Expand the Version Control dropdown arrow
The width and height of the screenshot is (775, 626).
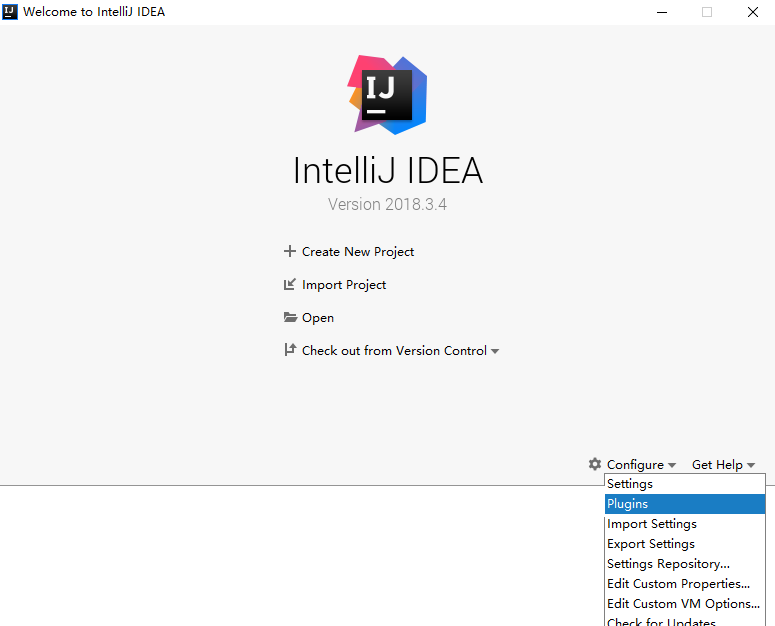click(495, 351)
